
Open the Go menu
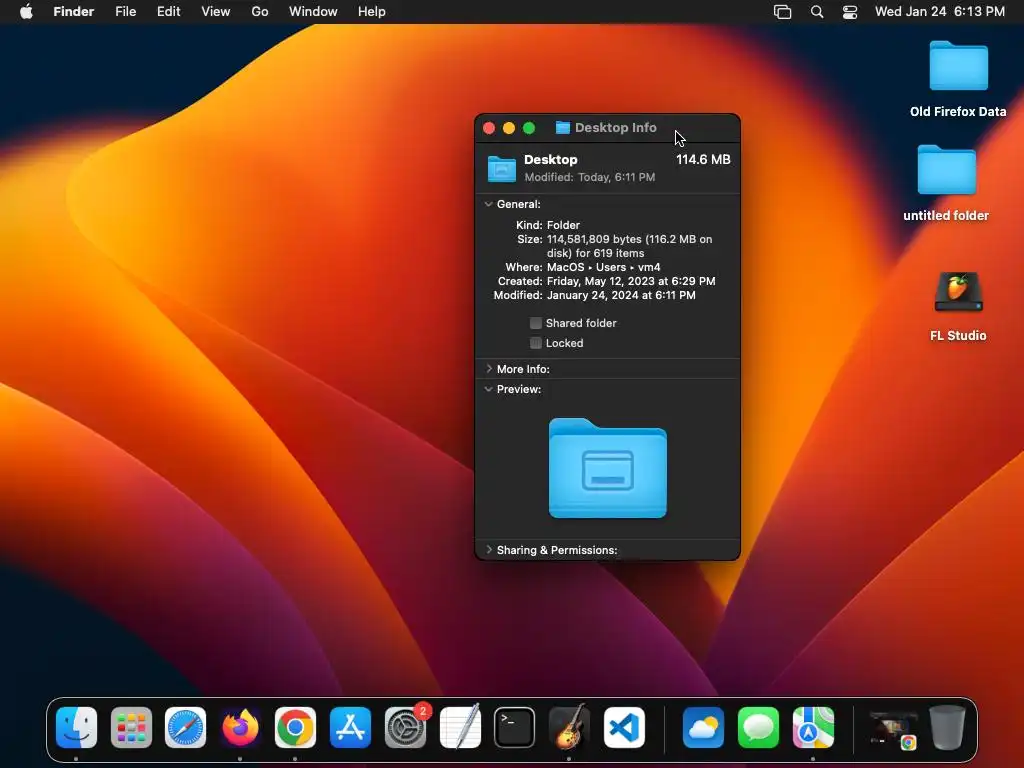[x=260, y=12]
